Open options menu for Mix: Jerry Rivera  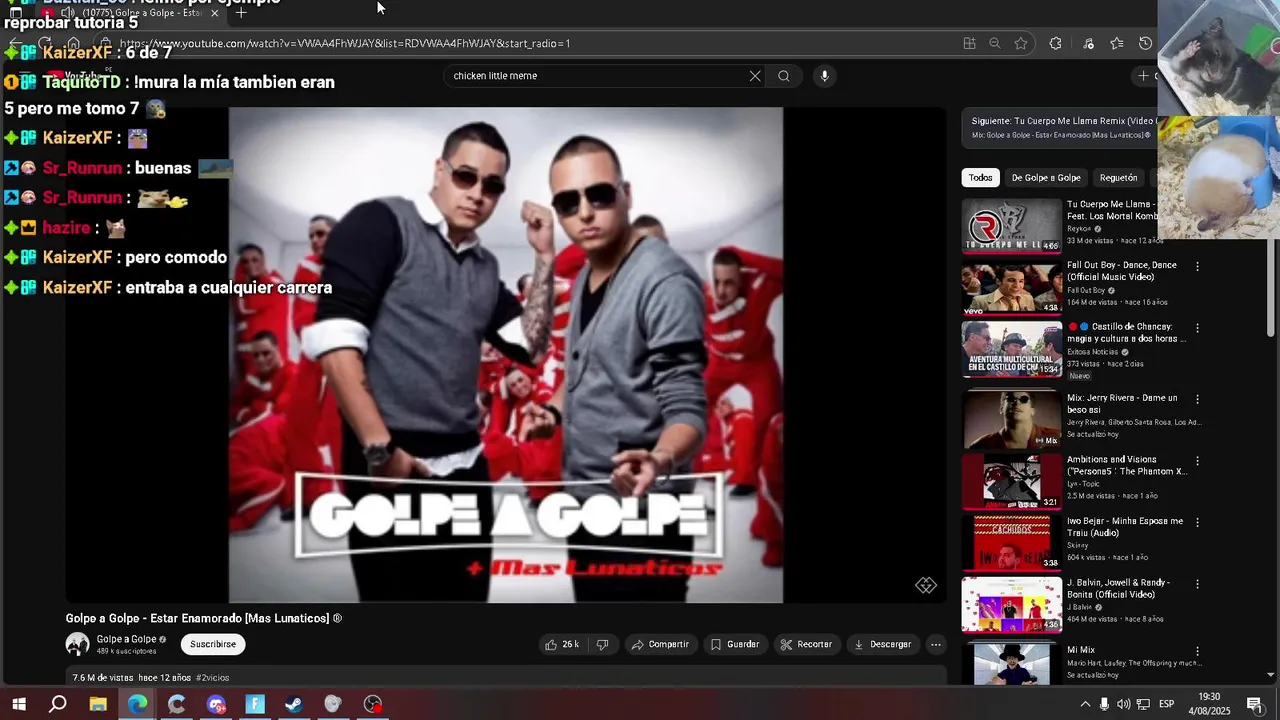coord(1197,399)
